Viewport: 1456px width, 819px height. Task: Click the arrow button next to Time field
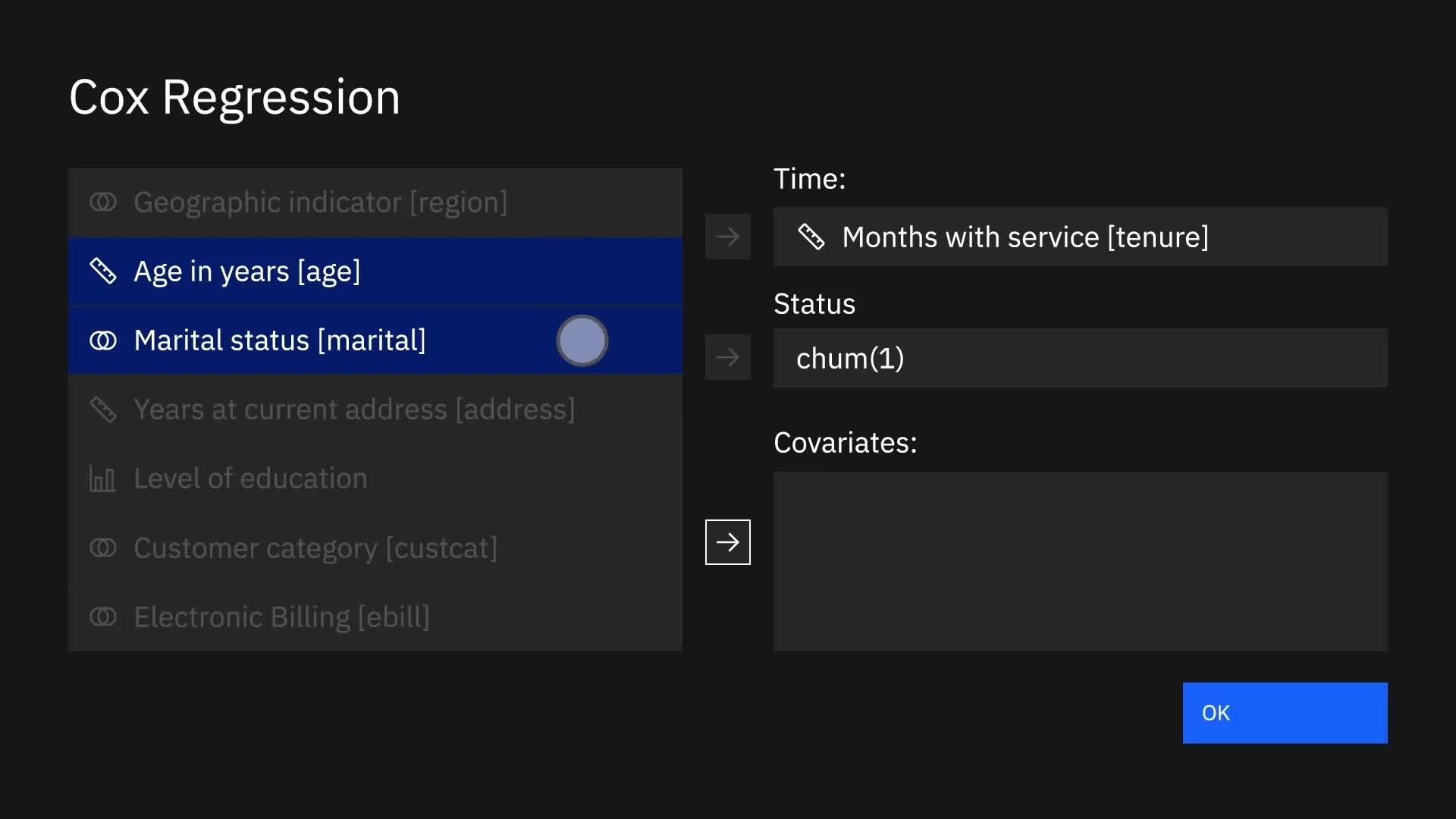(x=727, y=237)
